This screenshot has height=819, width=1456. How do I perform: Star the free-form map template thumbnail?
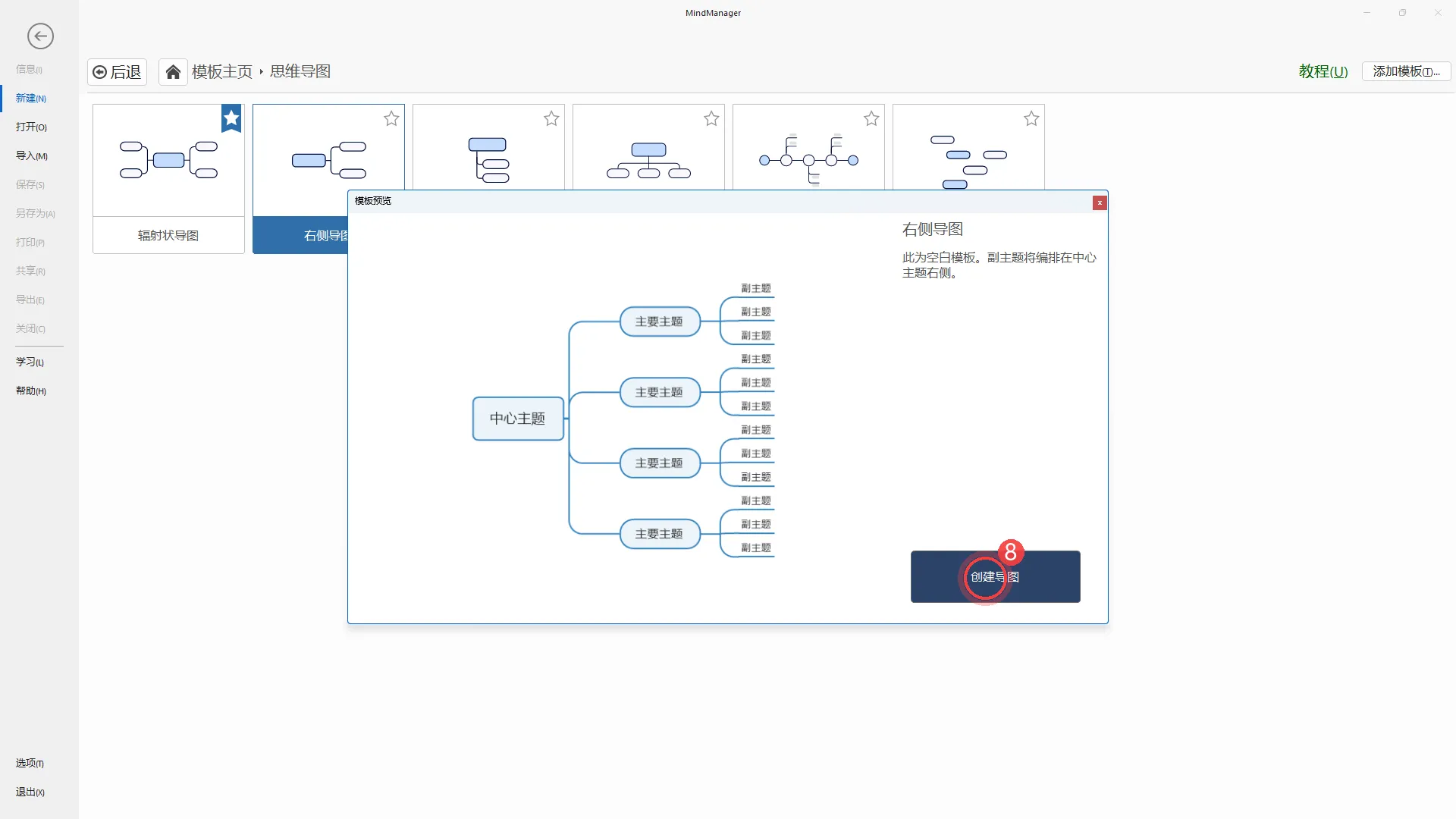(x=1031, y=118)
